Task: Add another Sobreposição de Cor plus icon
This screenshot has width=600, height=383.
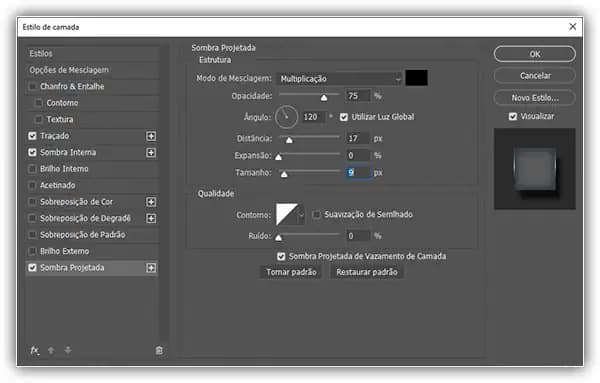Action: click(x=151, y=202)
